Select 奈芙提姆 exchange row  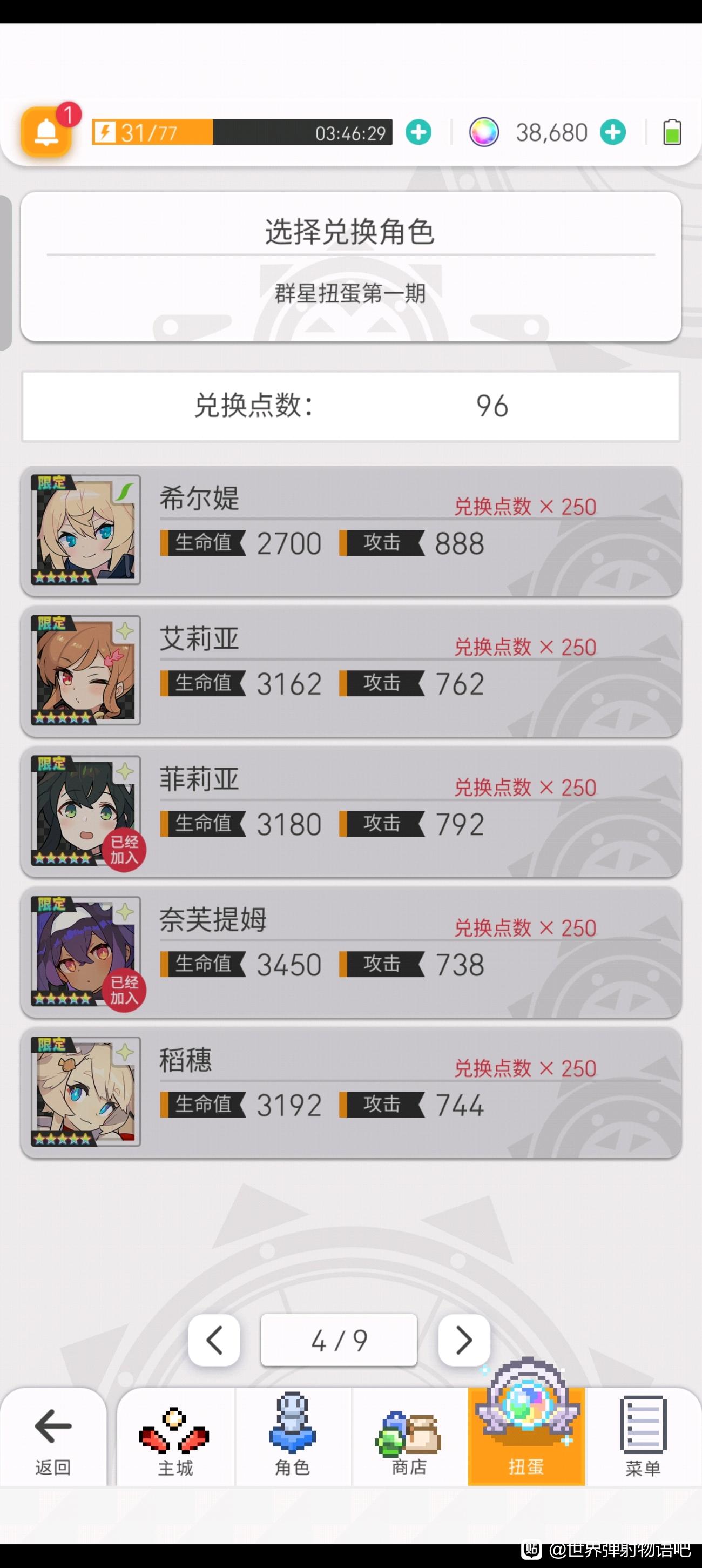(x=351, y=952)
